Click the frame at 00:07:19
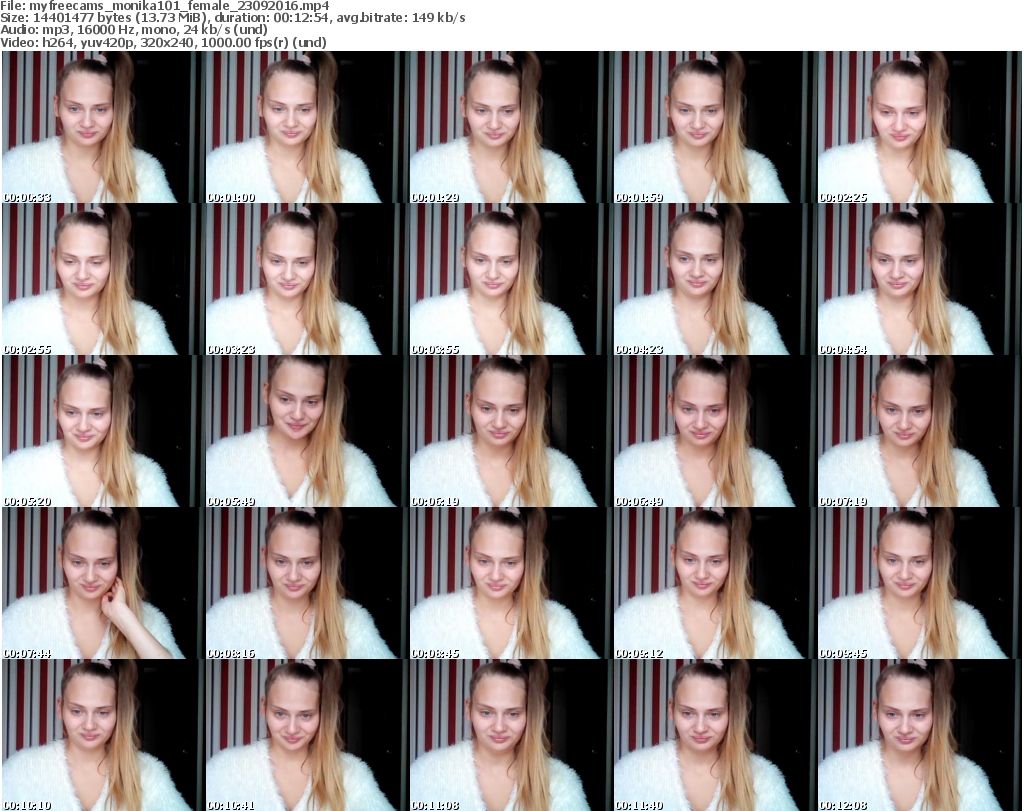This screenshot has height=811, width=1024. [x=918, y=431]
